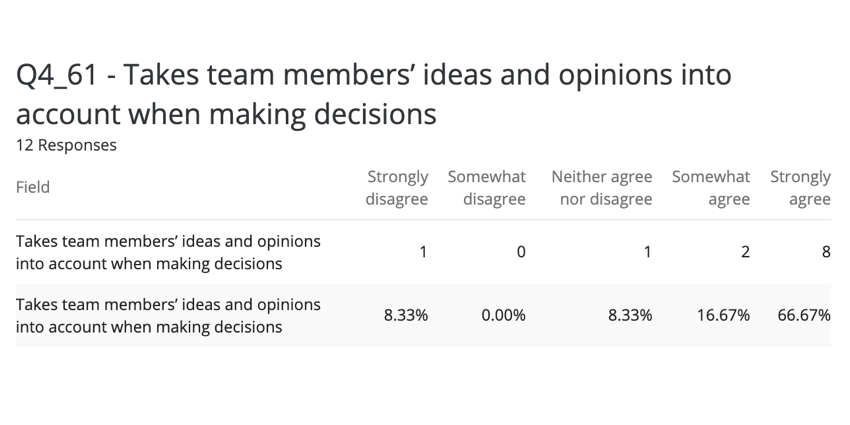Click the count value 2 cell
Image resolution: width=850 pixels, height=425 pixels.
745,252
